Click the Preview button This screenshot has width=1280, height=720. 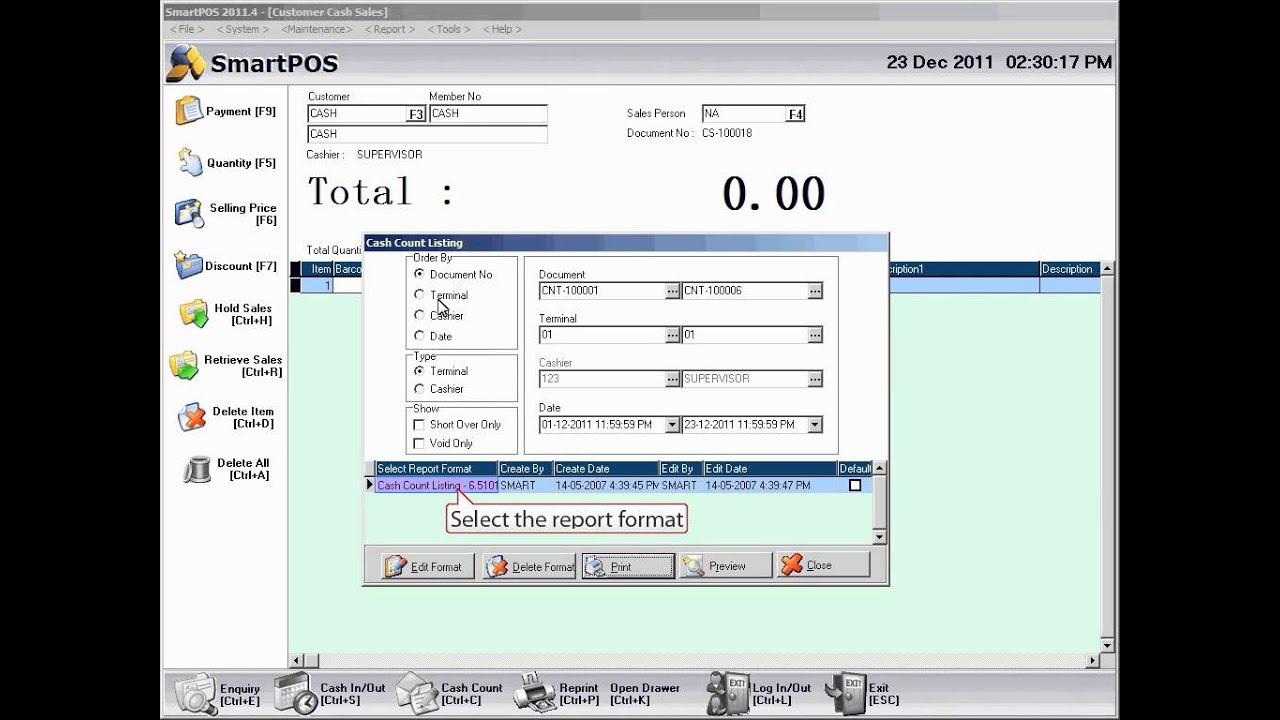726,566
